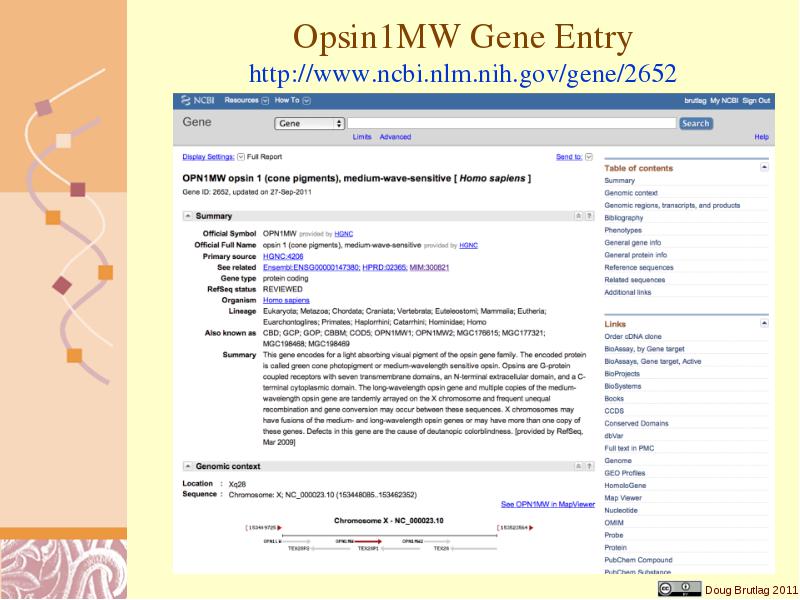Open the Conserved Domains link
The height and width of the screenshot is (600, 800).
636,423
